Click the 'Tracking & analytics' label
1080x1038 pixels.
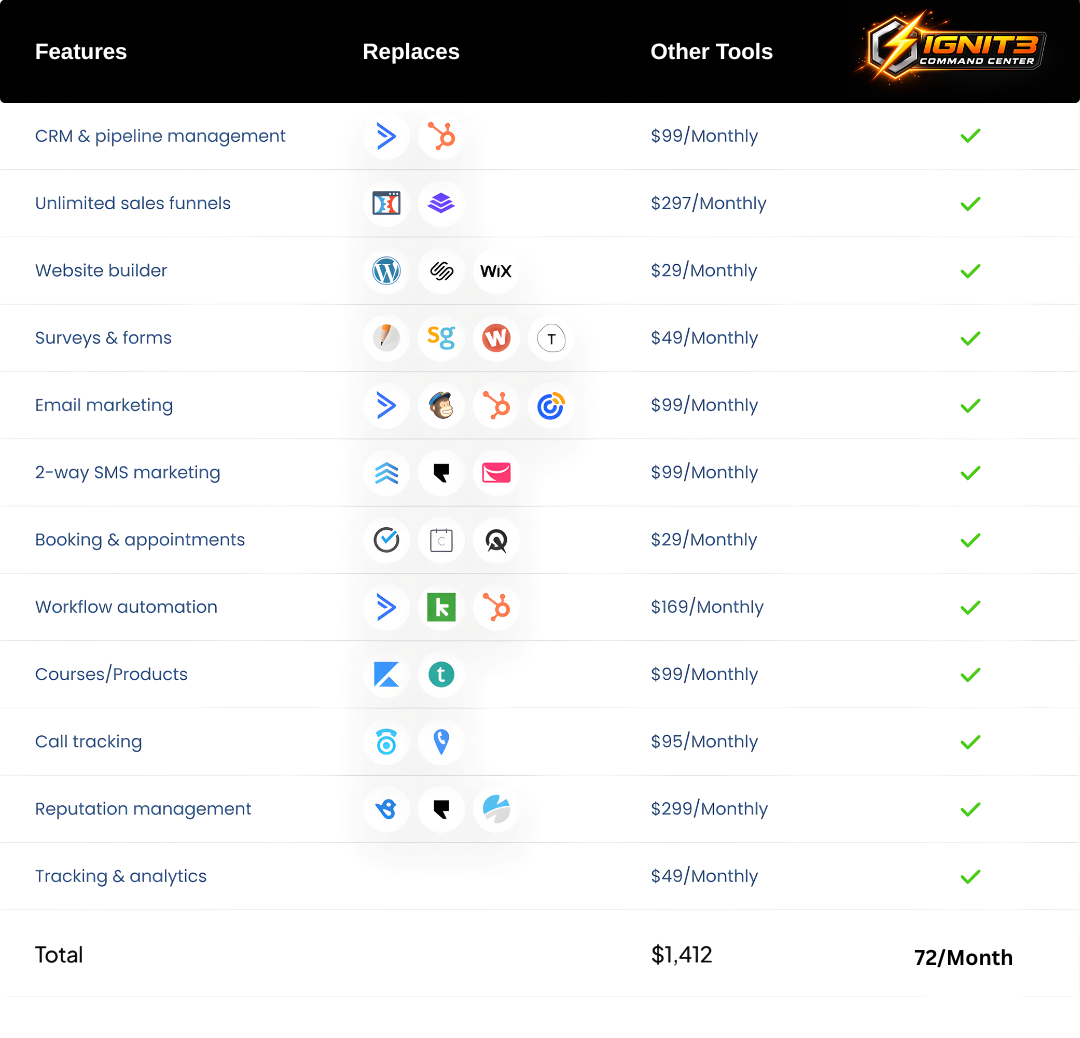point(121,876)
